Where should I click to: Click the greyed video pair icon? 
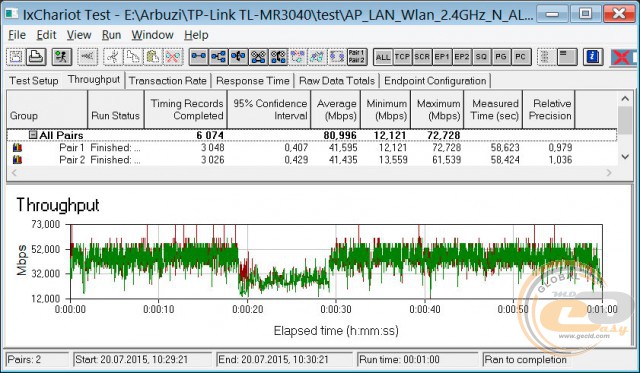298,57
